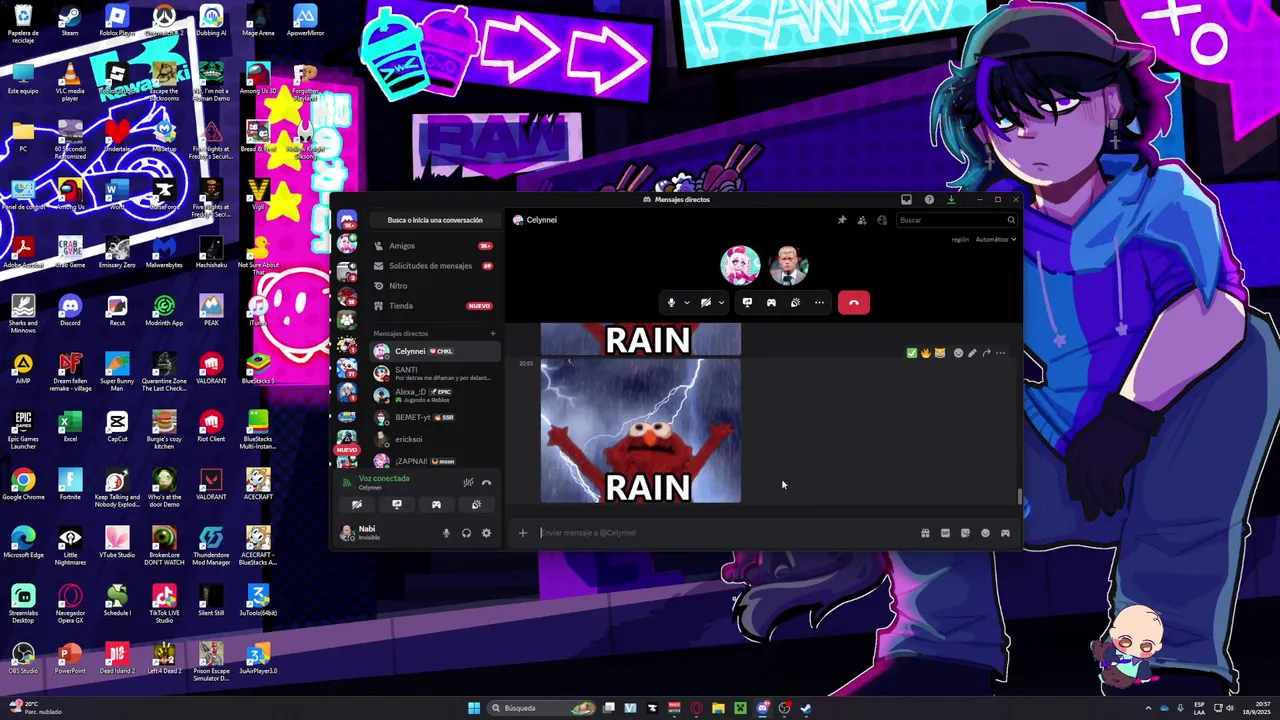
Task: Open the BEMET-yt conversation
Action: point(434,417)
